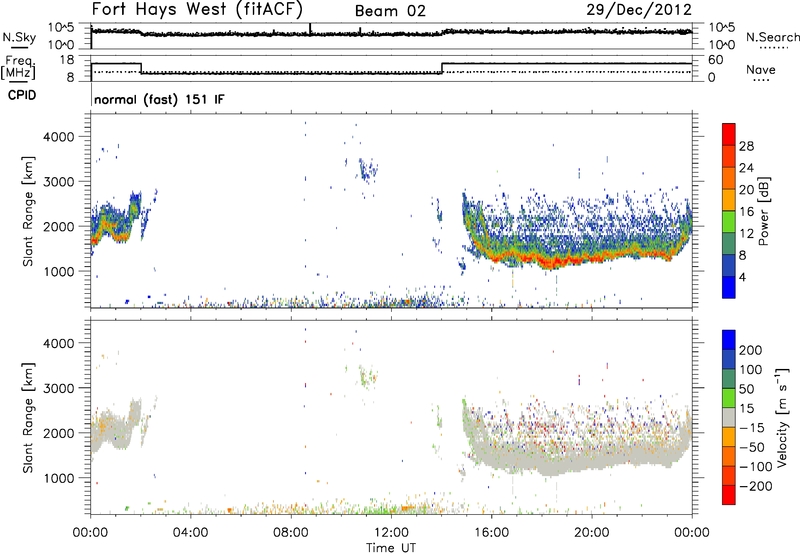Click the "20:00" time tick label
The height and width of the screenshot is (554, 800).
pyautogui.click(x=591, y=533)
